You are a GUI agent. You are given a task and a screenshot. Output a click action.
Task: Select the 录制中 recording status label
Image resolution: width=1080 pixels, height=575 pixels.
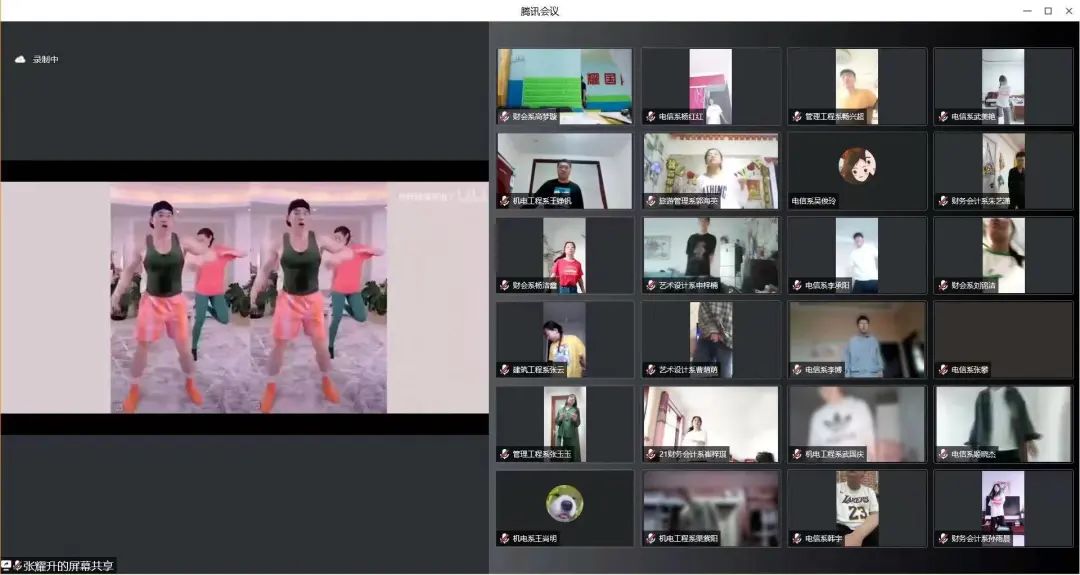[x=45, y=60]
